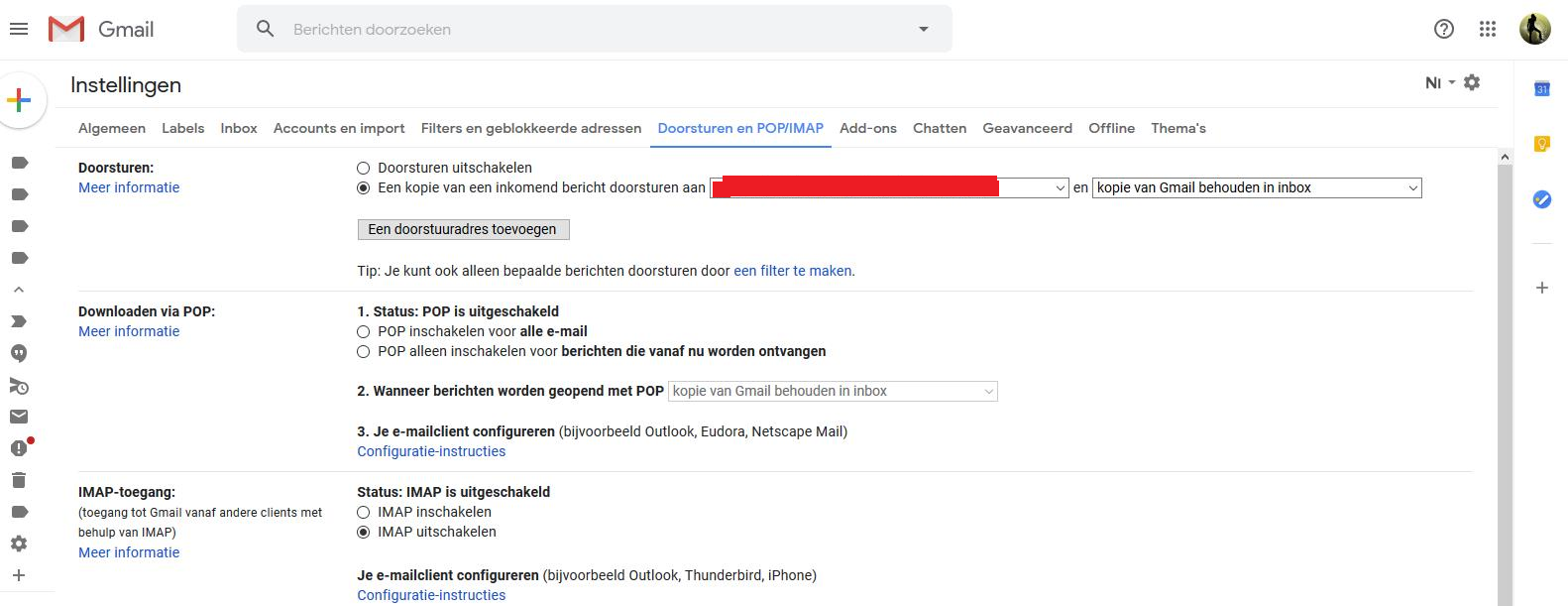Click the settings page vertical scrollbar
This screenshot has height=606, width=1568.
point(1505,387)
